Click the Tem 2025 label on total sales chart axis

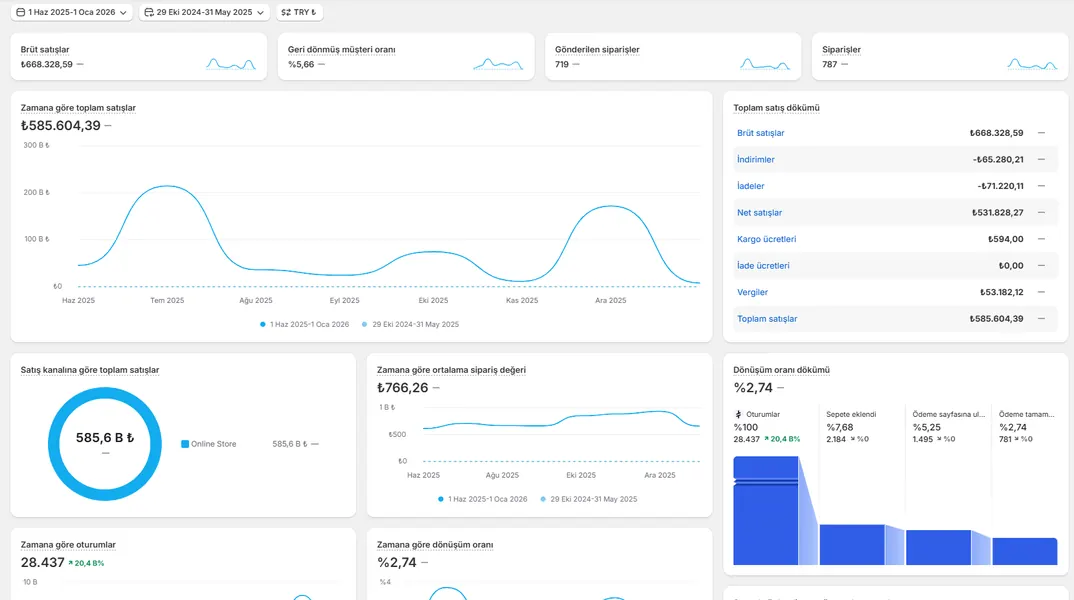coord(167,301)
